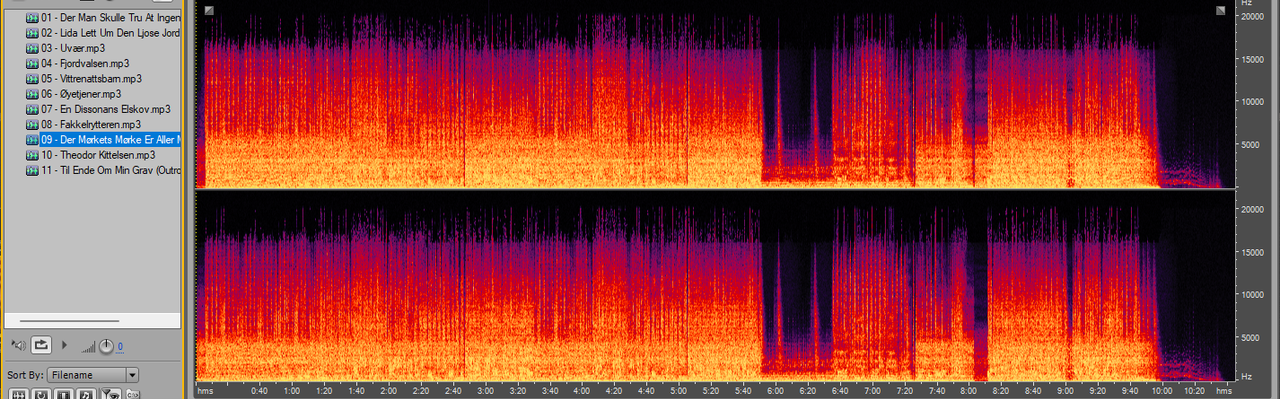The height and width of the screenshot is (399, 1280).
Task: Toggle the auto-play speaker icon
Action: pyautogui.click(x=19, y=345)
